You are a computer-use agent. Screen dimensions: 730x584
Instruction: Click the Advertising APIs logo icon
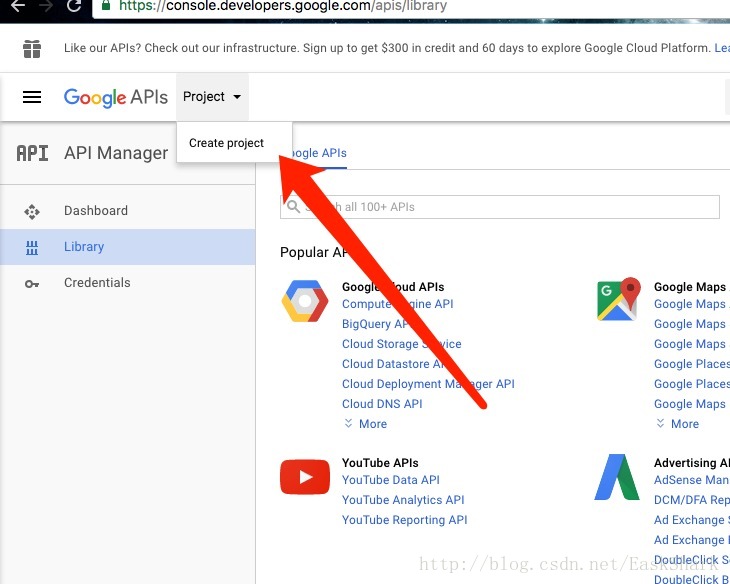[617, 477]
